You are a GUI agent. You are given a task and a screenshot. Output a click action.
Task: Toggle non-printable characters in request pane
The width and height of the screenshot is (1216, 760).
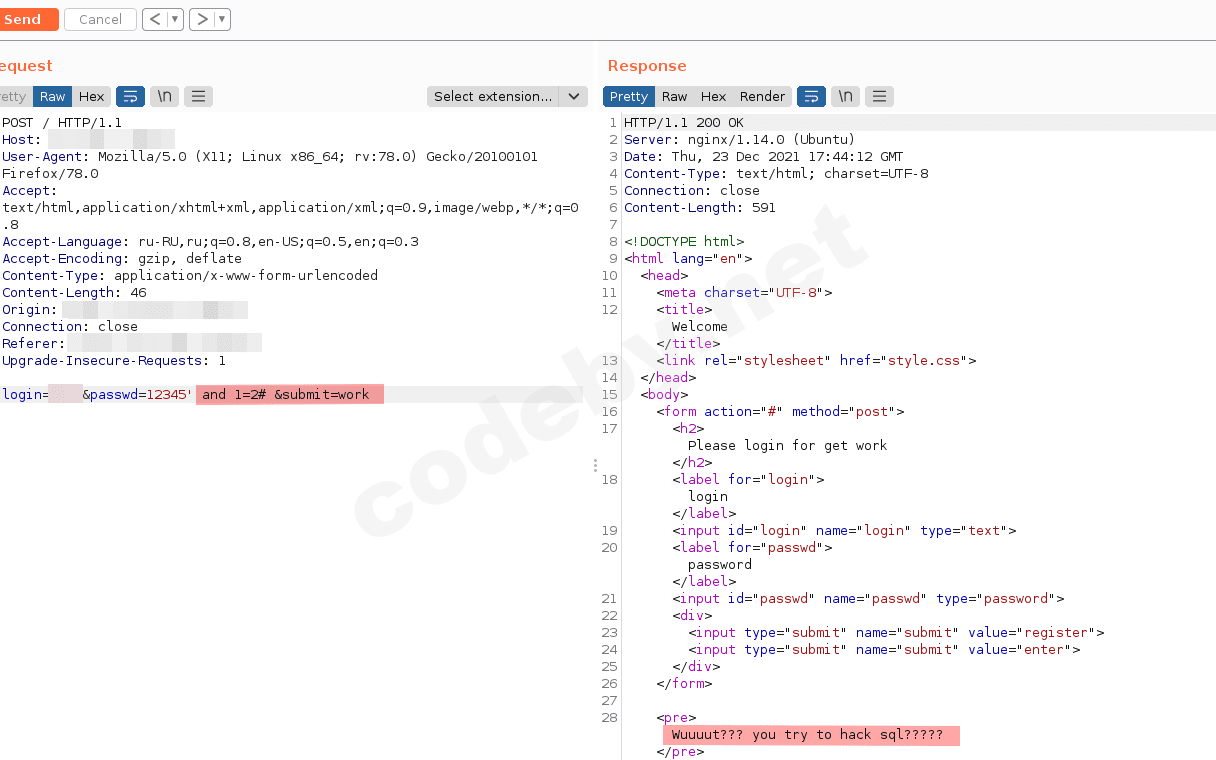point(164,97)
